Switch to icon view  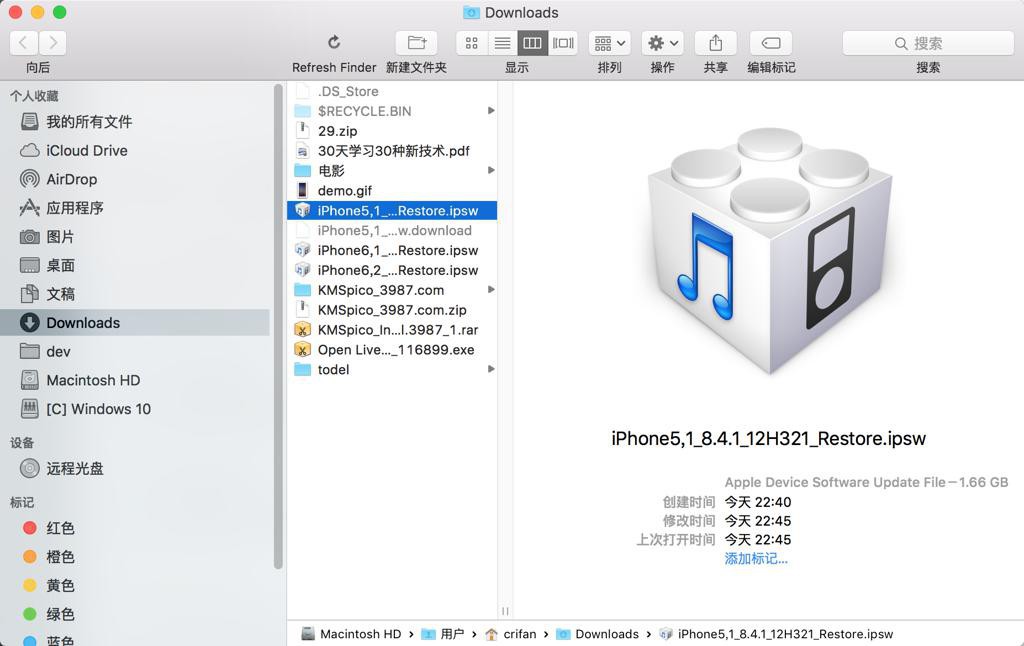pyautogui.click(x=472, y=43)
